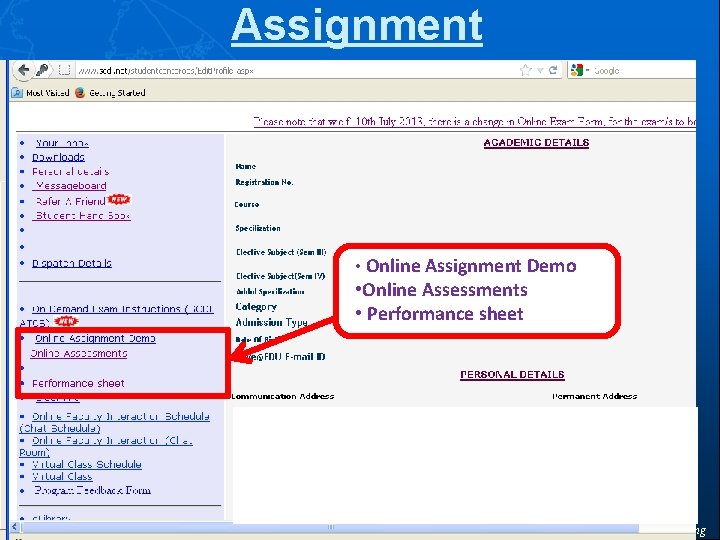Open Personal details in sidebar

[70, 171]
